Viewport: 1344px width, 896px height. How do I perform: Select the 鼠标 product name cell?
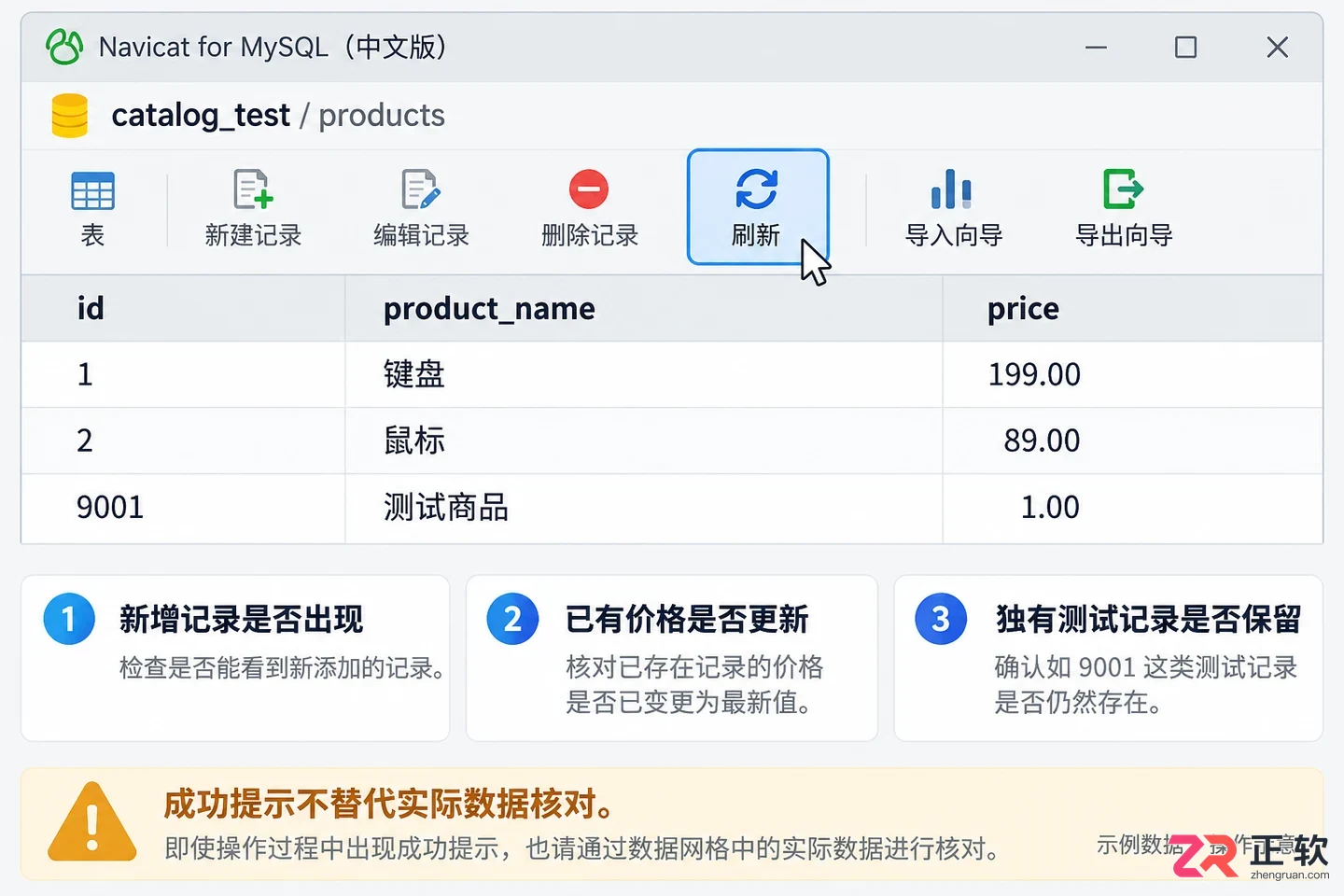pos(644,441)
